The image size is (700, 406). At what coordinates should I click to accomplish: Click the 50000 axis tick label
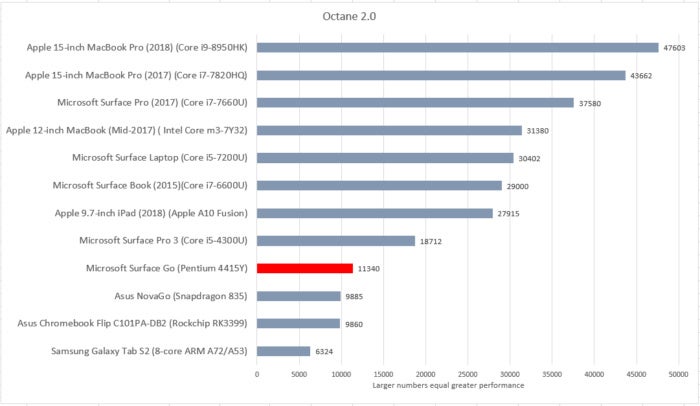[x=678, y=374]
